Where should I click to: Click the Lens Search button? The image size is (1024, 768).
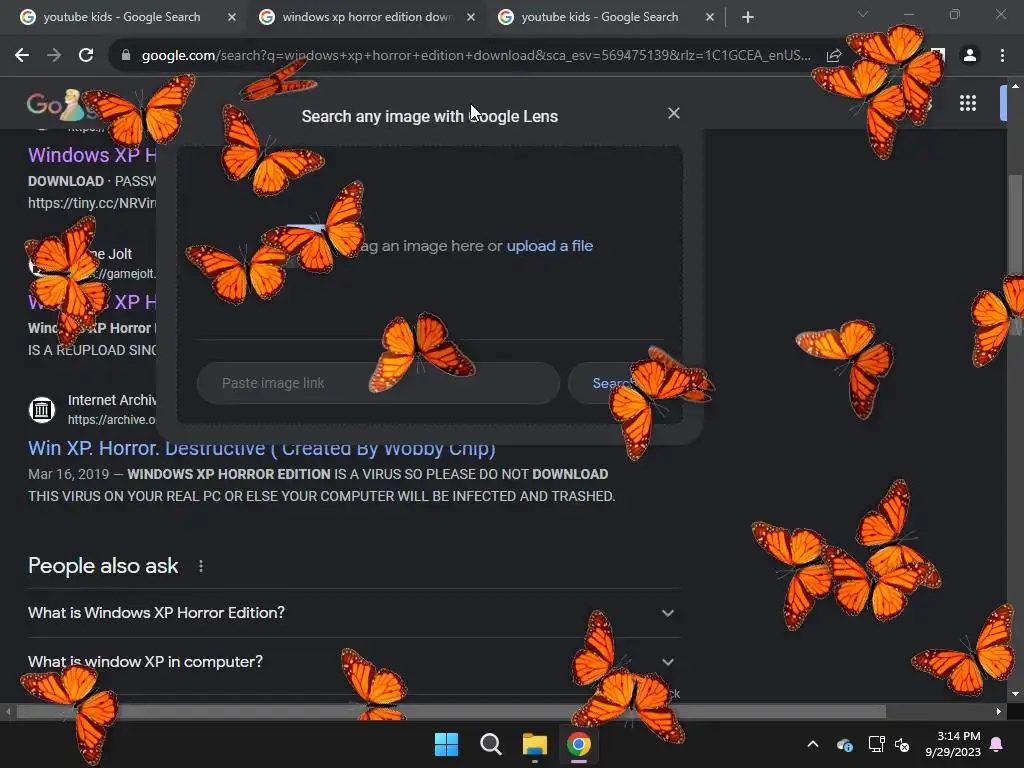coord(615,383)
